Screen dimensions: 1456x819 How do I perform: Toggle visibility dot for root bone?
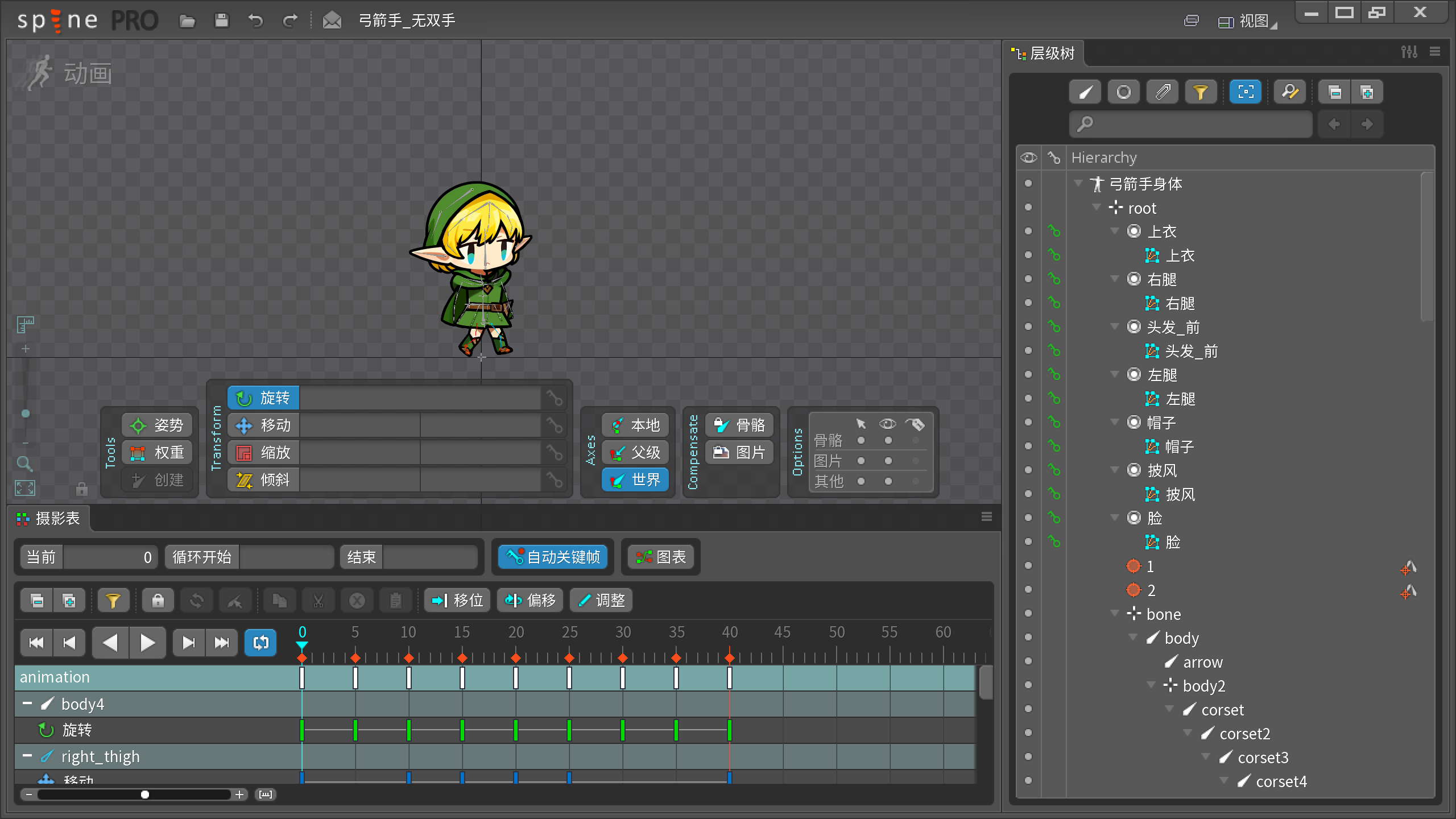tap(1028, 208)
